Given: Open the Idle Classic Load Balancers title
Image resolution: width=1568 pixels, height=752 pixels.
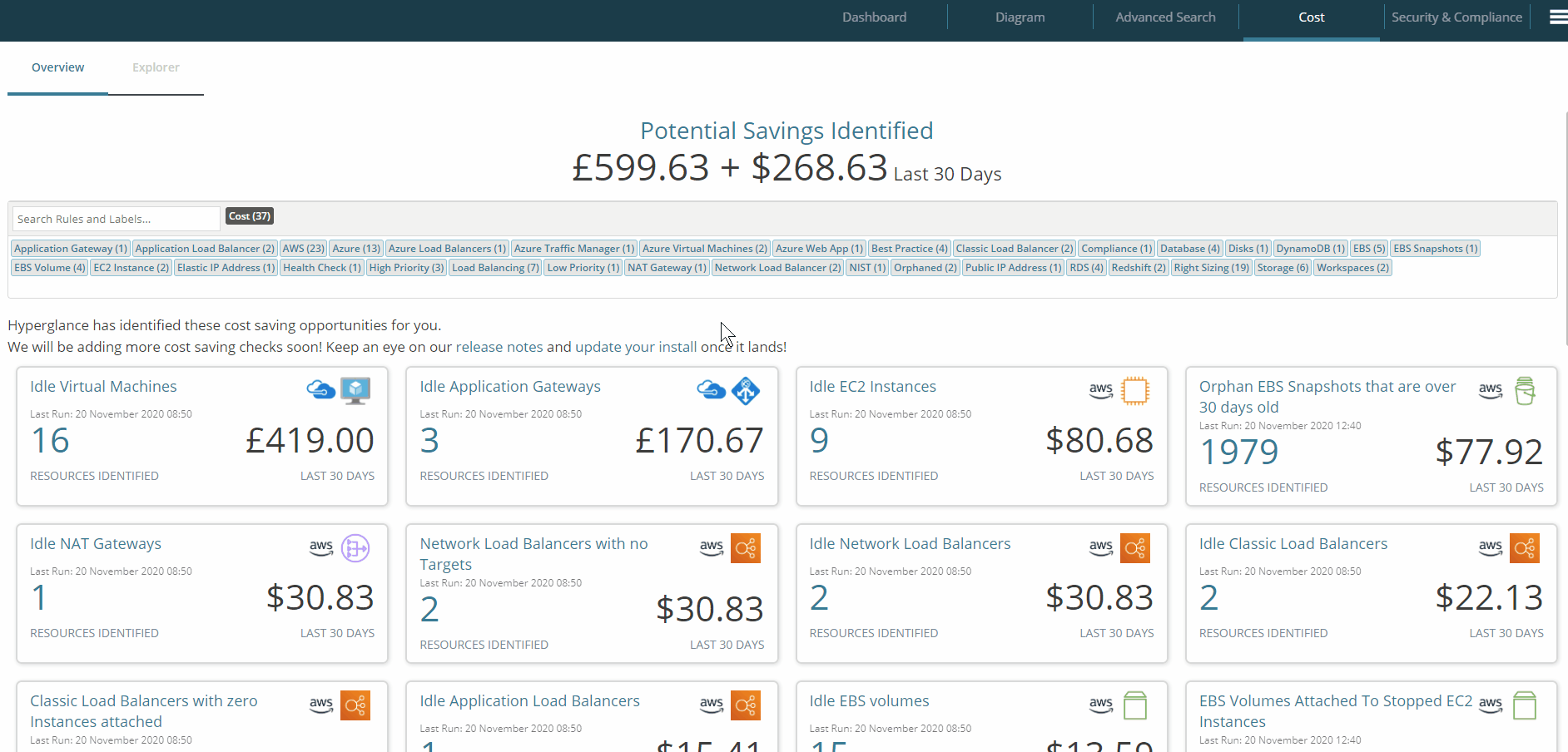Looking at the screenshot, I should coord(1293,543).
